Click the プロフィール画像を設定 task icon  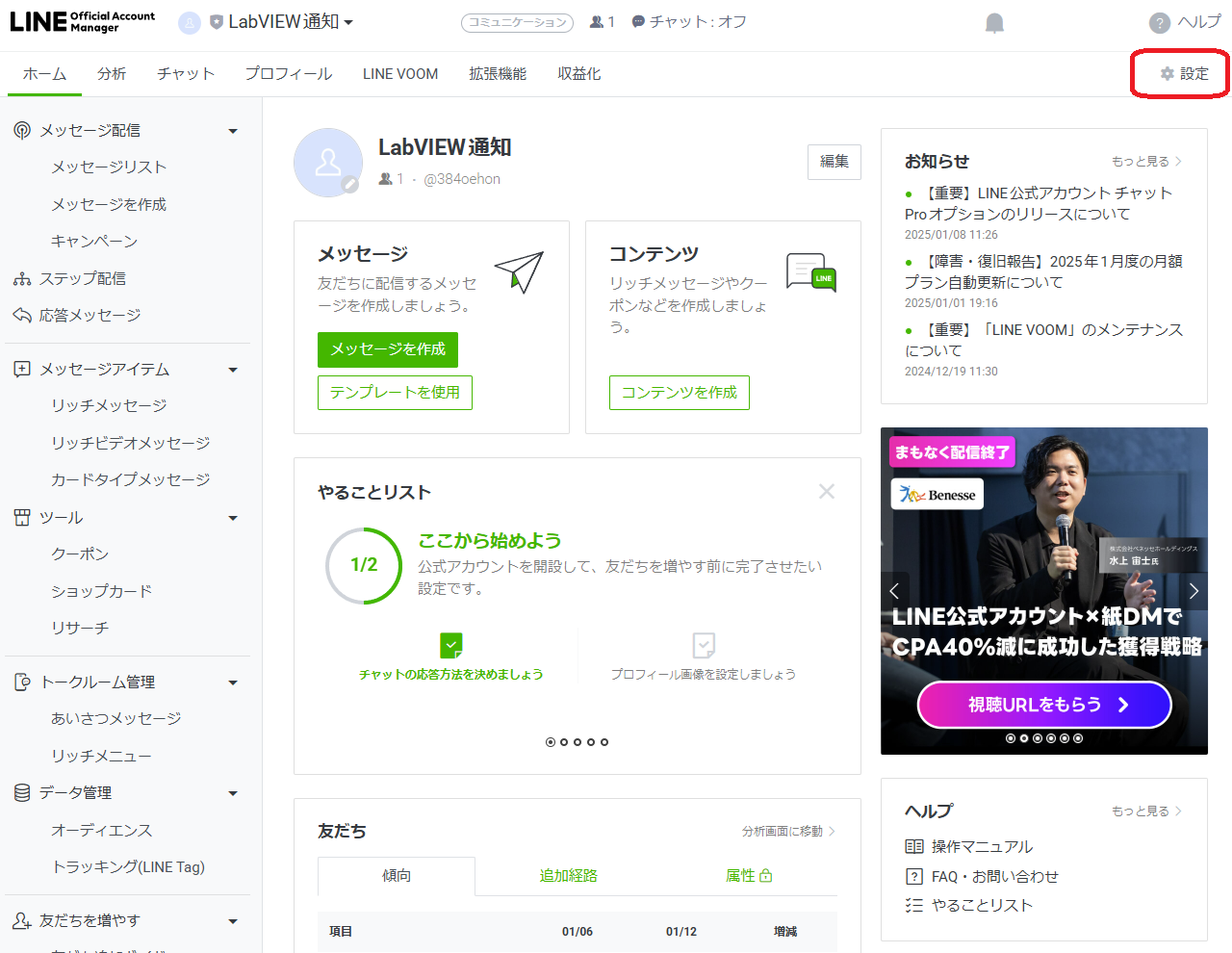pos(704,645)
